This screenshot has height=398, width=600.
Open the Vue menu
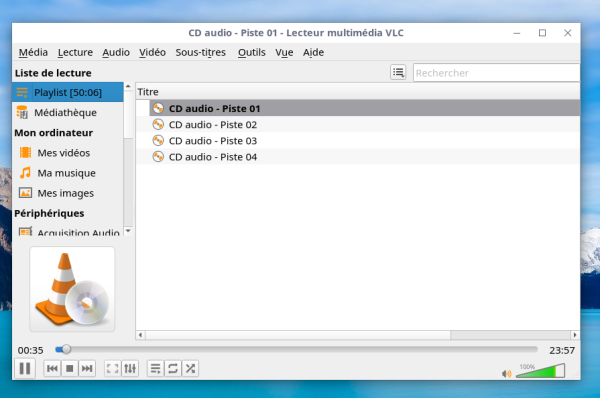pyautogui.click(x=284, y=52)
